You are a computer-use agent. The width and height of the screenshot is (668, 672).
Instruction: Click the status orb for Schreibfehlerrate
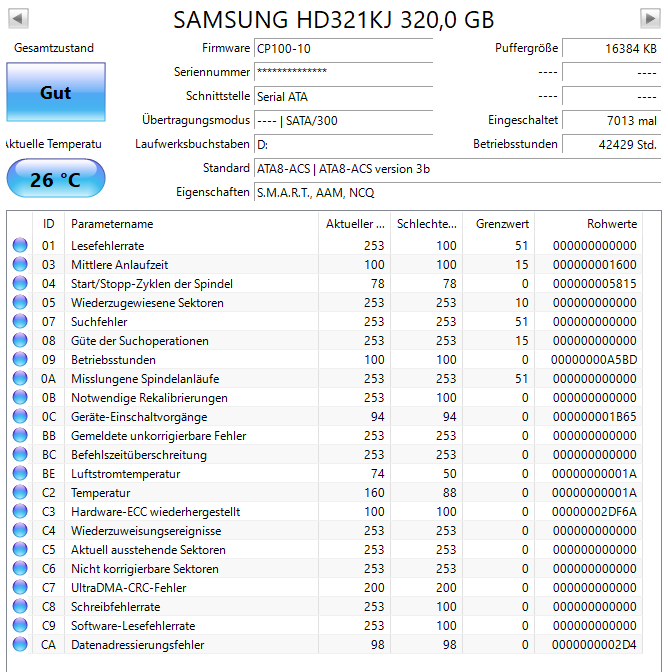click(x=20, y=606)
